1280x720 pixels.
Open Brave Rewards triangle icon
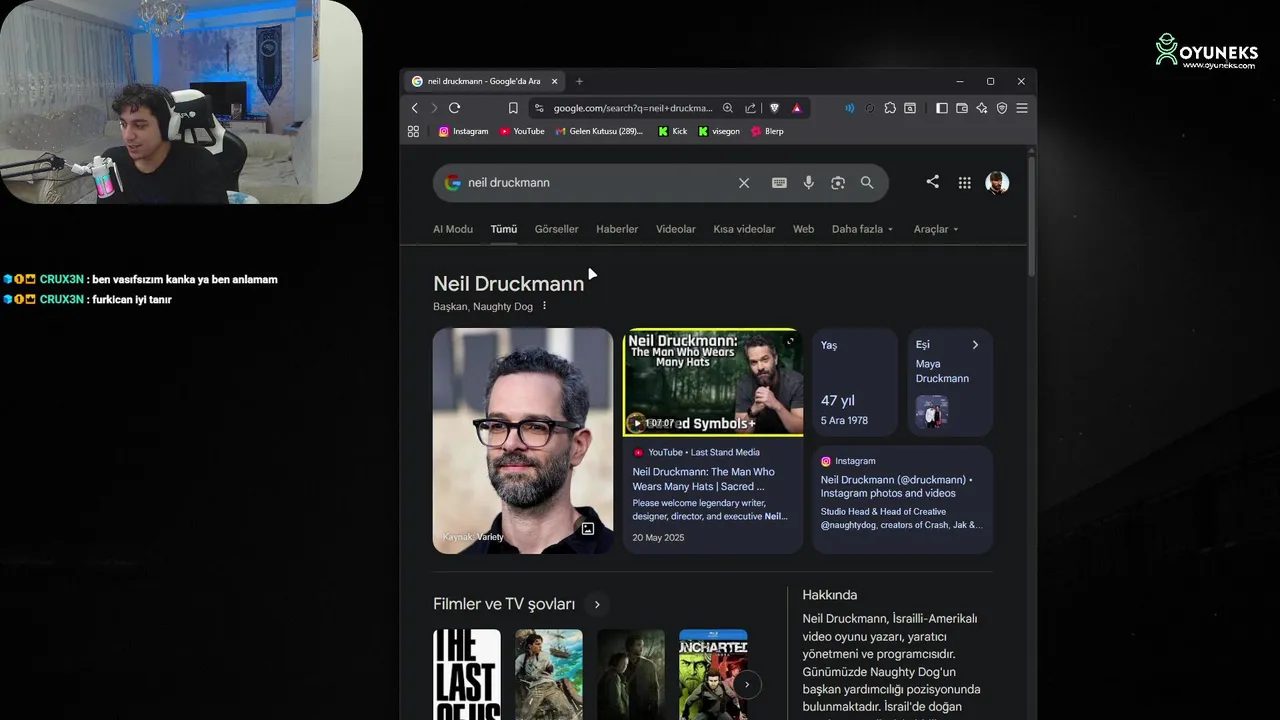point(797,108)
